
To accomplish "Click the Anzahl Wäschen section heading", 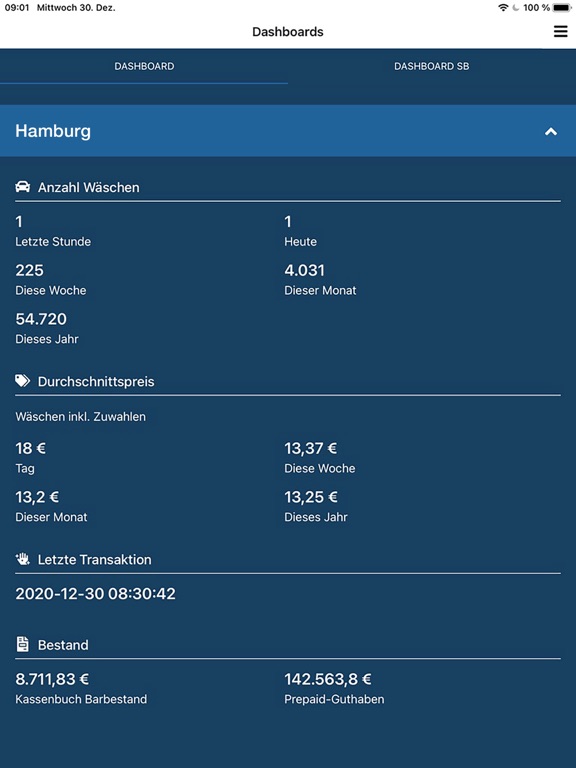I will click(89, 187).
